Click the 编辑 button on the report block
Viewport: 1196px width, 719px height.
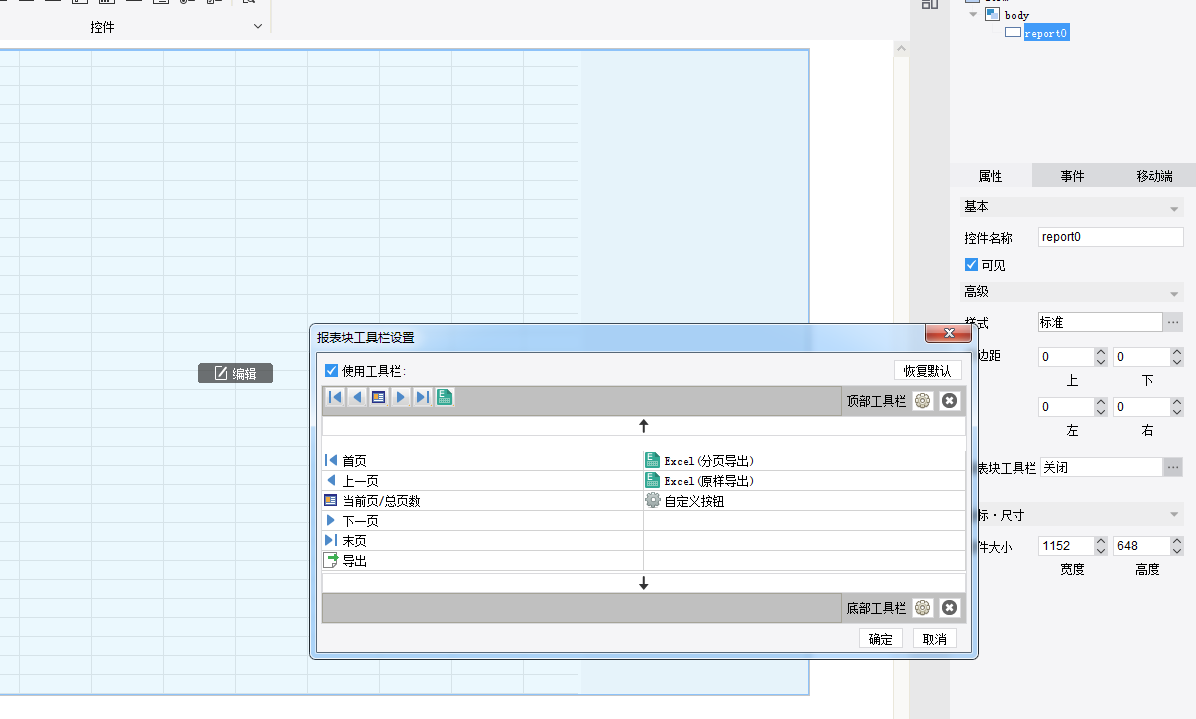click(x=236, y=374)
